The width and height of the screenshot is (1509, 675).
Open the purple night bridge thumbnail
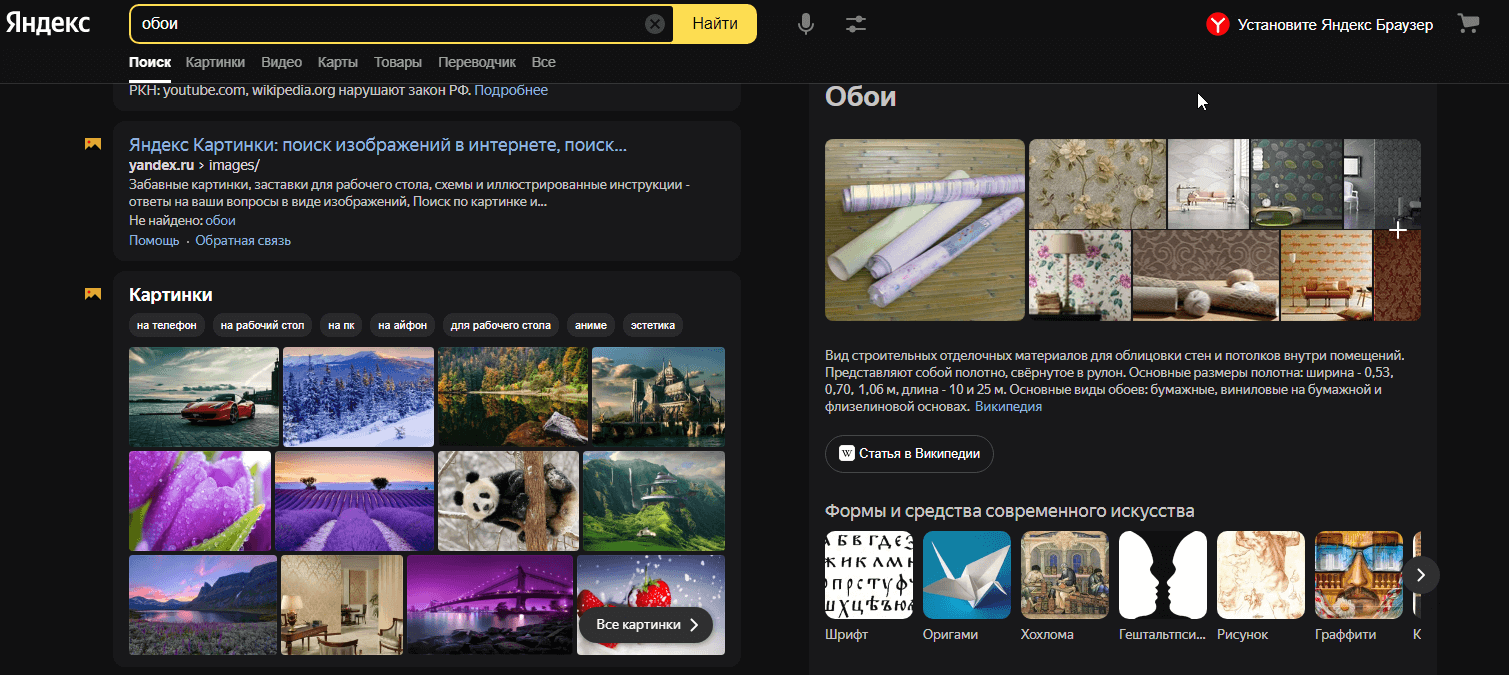[x=490, y=605]
